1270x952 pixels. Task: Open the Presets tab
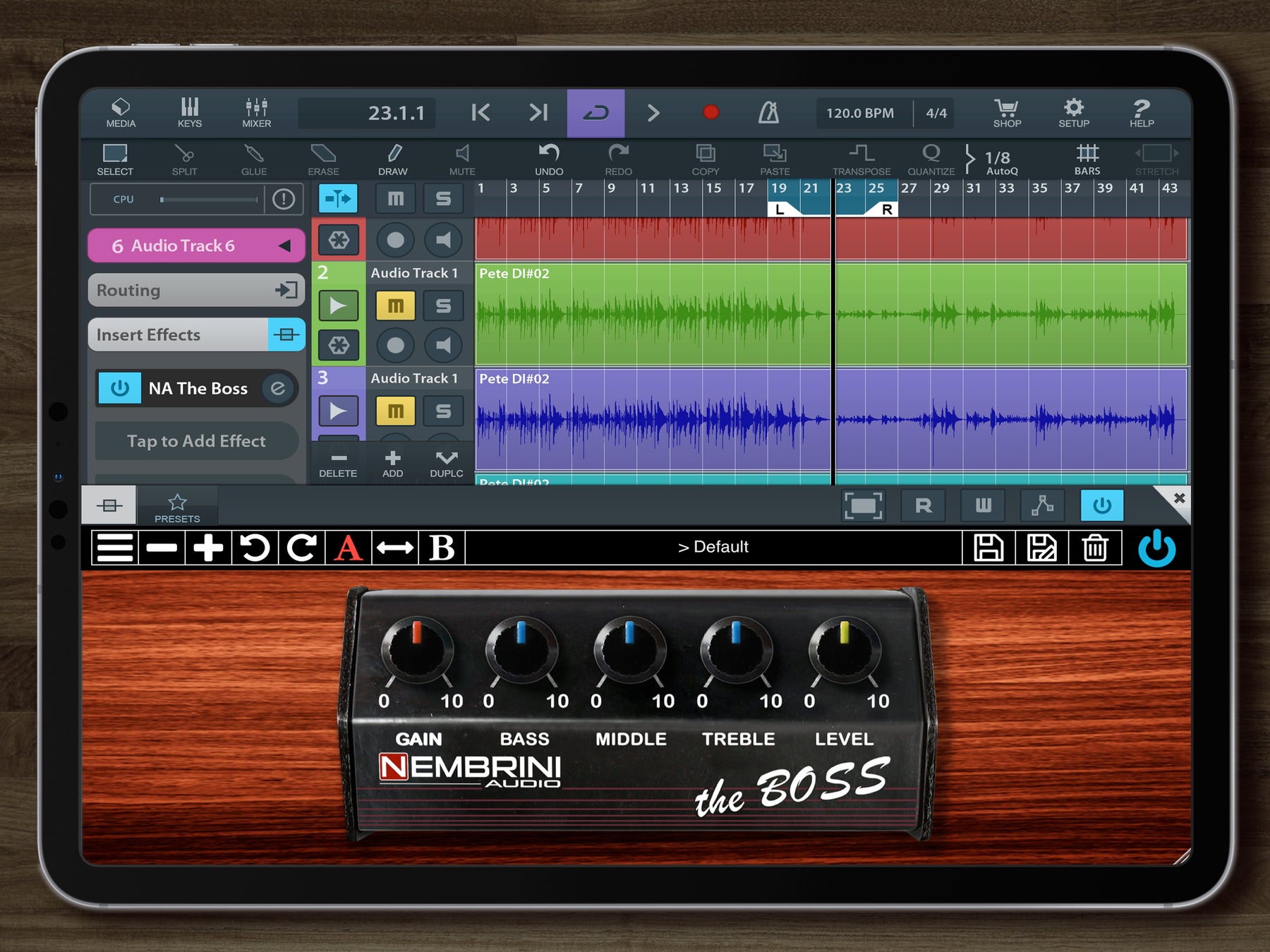coord(177,507)
